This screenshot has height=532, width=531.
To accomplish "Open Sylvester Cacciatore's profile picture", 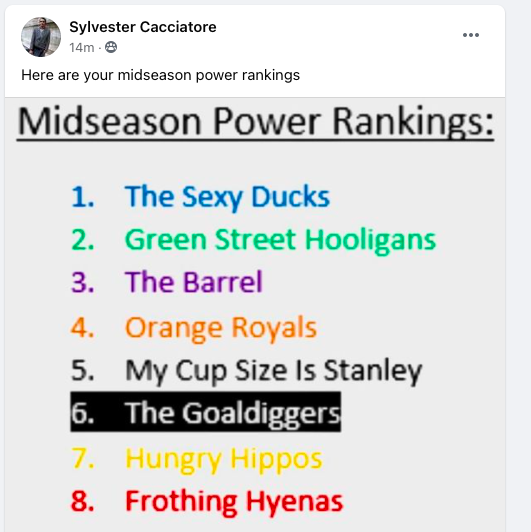I will [41, 37].
